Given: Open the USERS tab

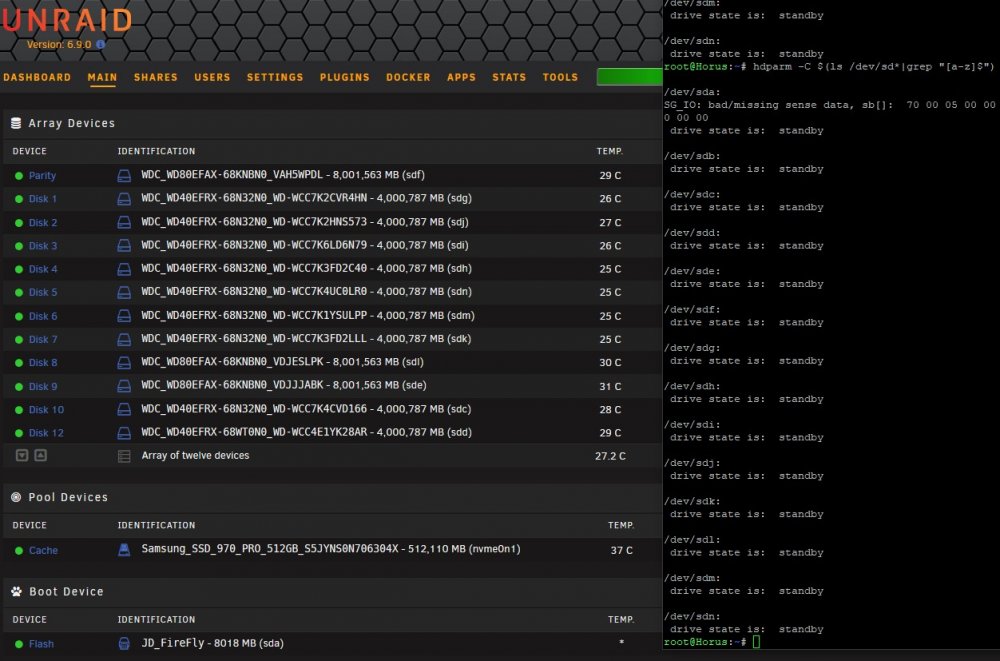Looking at the screenshot, I should pos(212,77).
